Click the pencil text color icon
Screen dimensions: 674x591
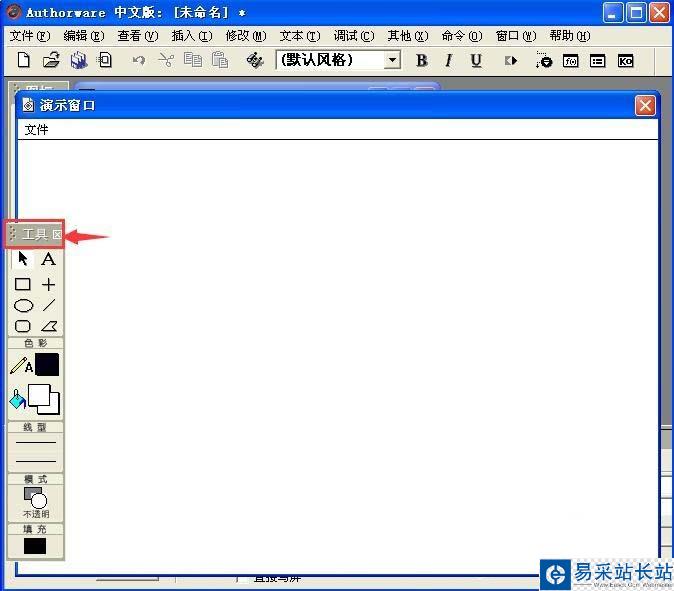[x=21, y=365]
